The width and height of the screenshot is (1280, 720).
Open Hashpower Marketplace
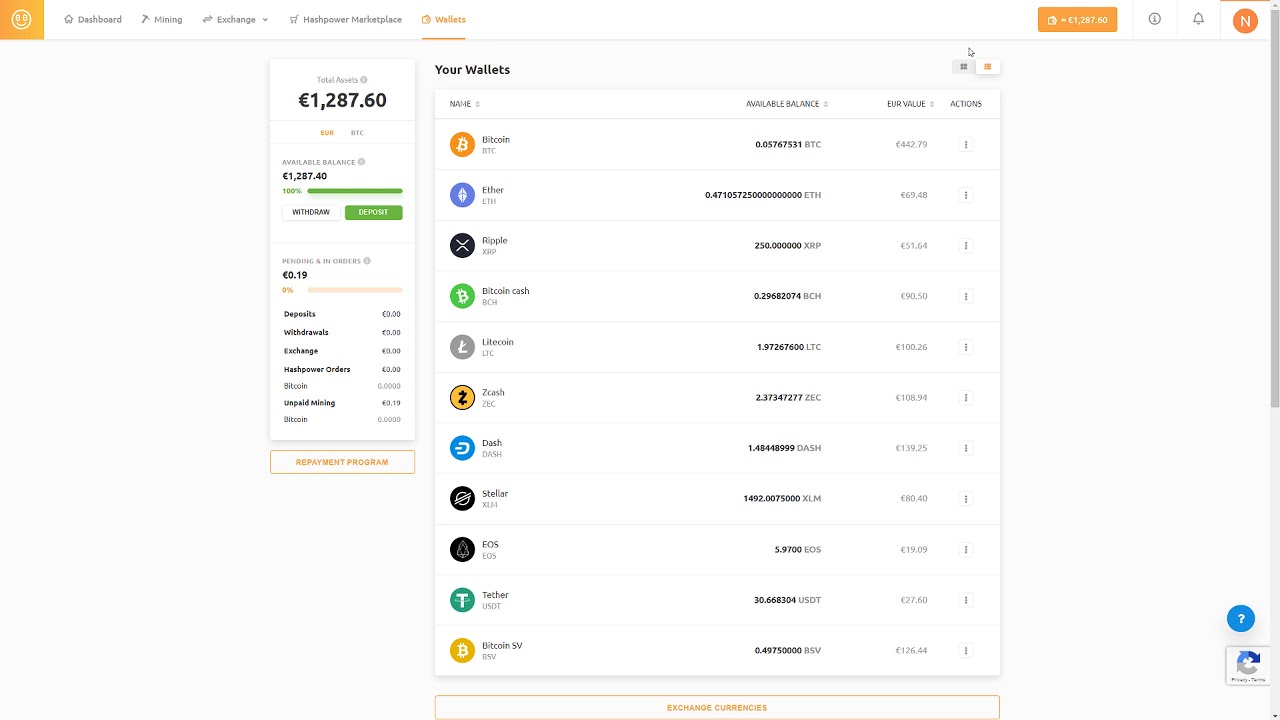pyautogui.click(x=345, y=19)
